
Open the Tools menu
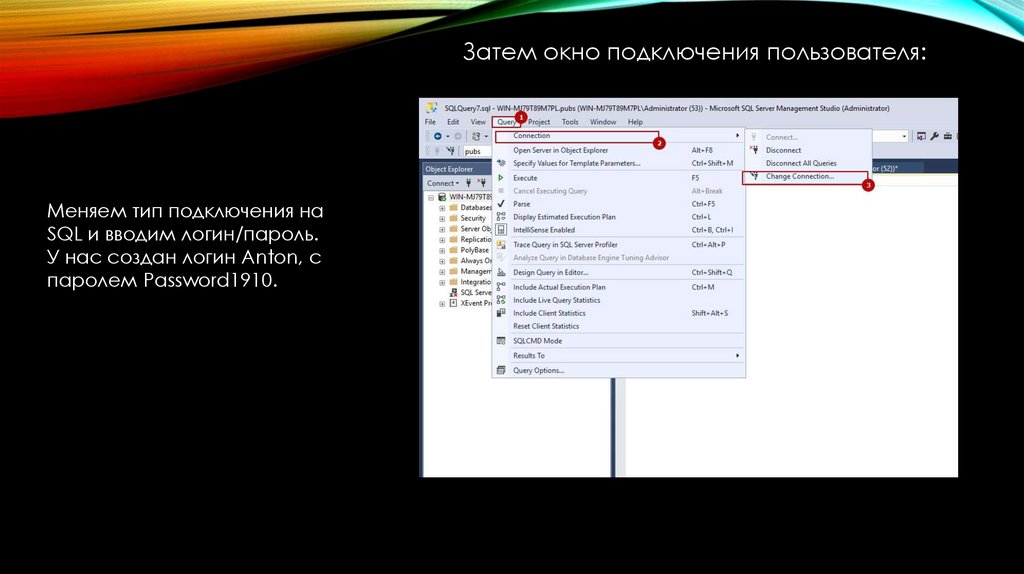click(x=569, y=122)
